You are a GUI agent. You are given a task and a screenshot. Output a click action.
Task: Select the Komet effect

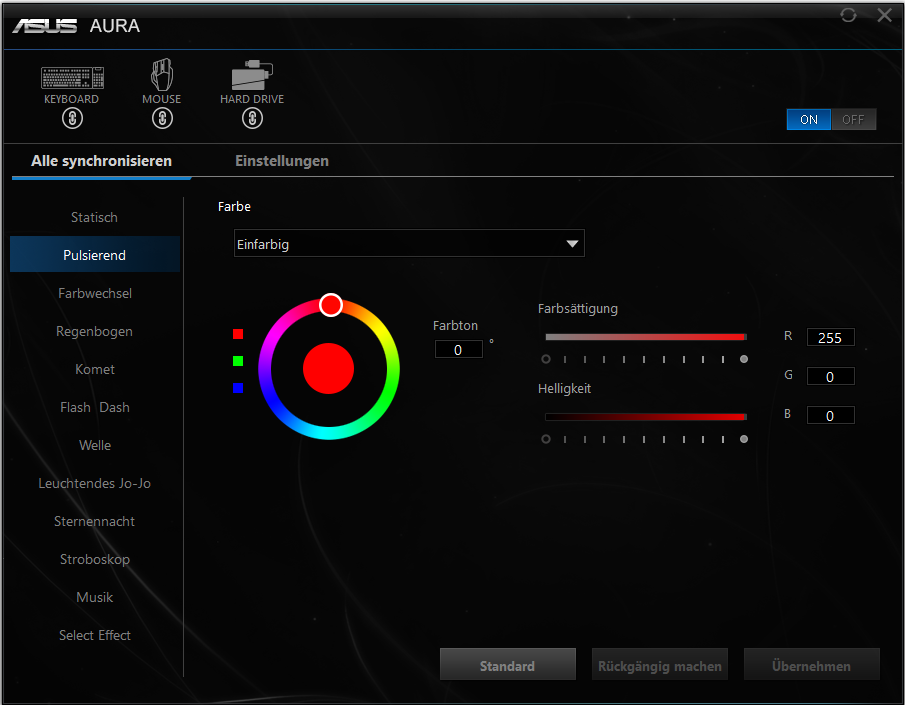(95, 369)
